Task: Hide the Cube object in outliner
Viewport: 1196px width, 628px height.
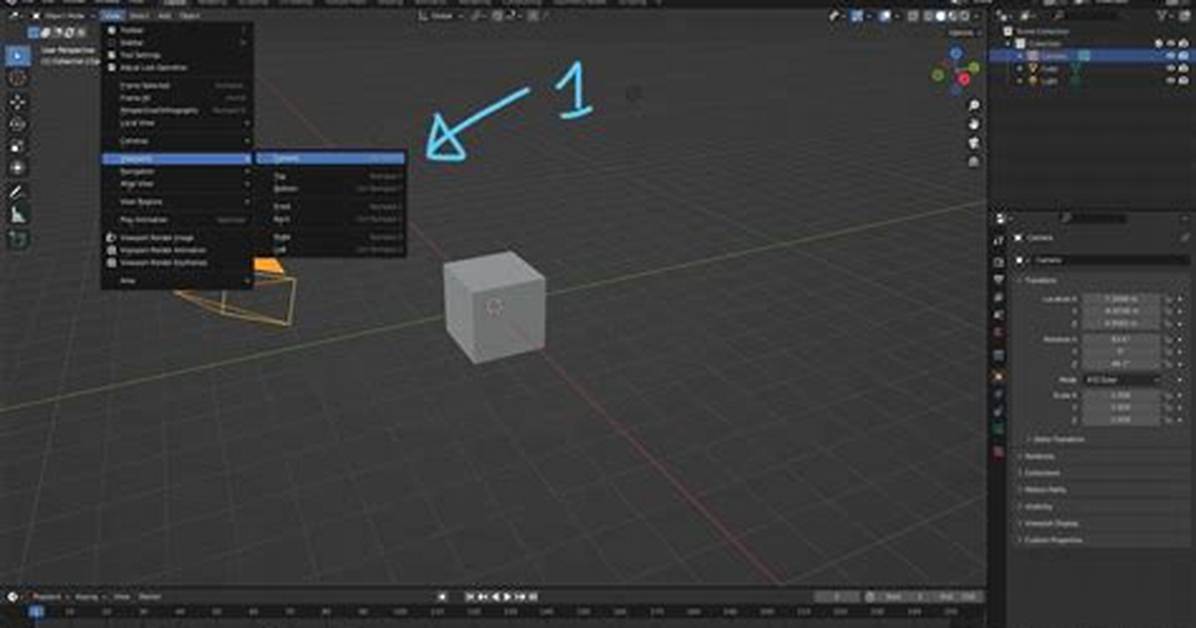Action: pos(1172,68)
